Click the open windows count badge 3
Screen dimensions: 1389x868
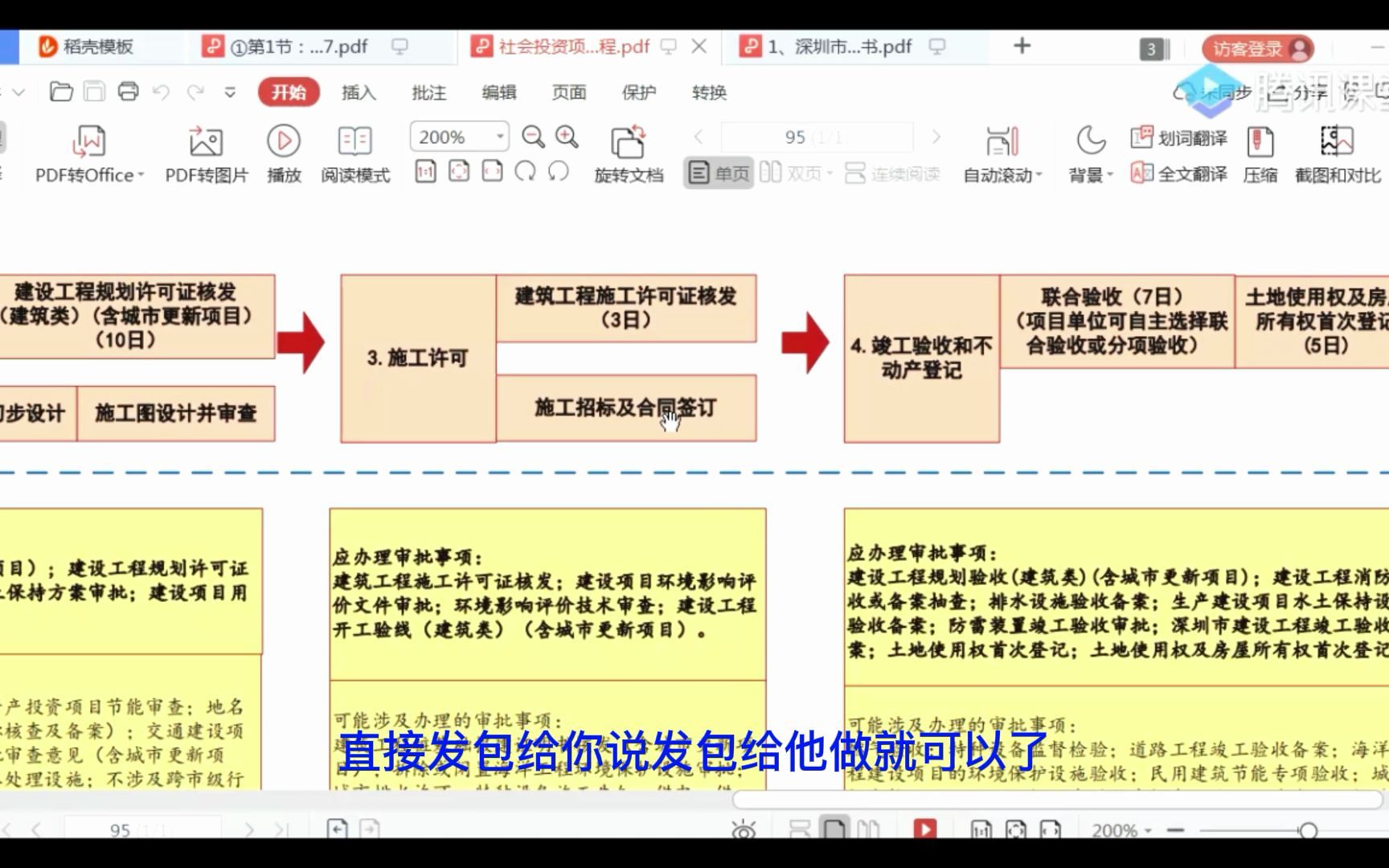coord(1153,49)
